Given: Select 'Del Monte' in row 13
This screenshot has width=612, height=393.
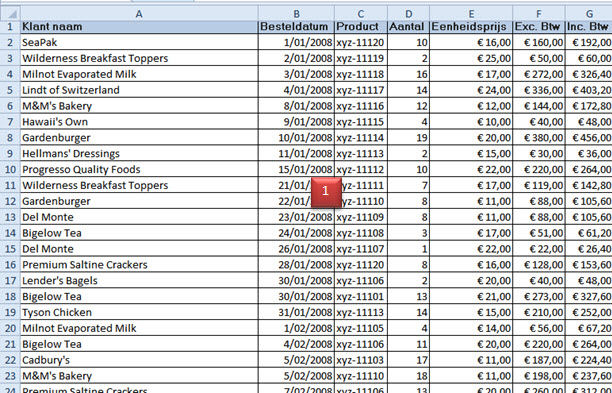Looking at the screenshot, I should pos(139,217).
